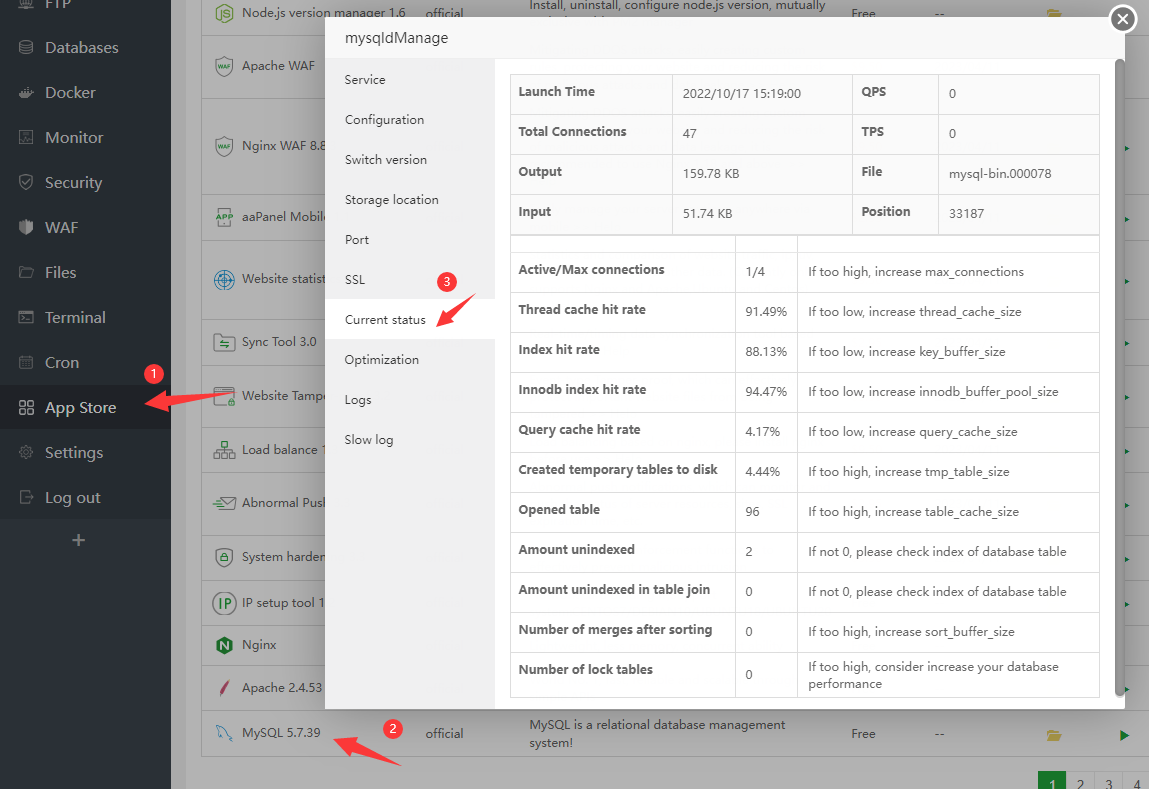The height and width of the screenshot is (789, 1149).
Task: Click the Cron calendar icon
Action: 27,363
